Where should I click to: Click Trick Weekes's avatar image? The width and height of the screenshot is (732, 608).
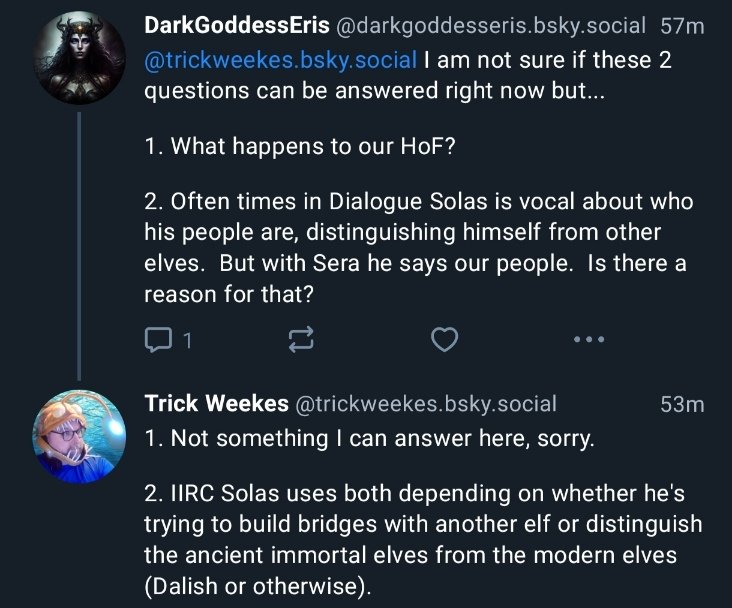(x=79, y=436)
